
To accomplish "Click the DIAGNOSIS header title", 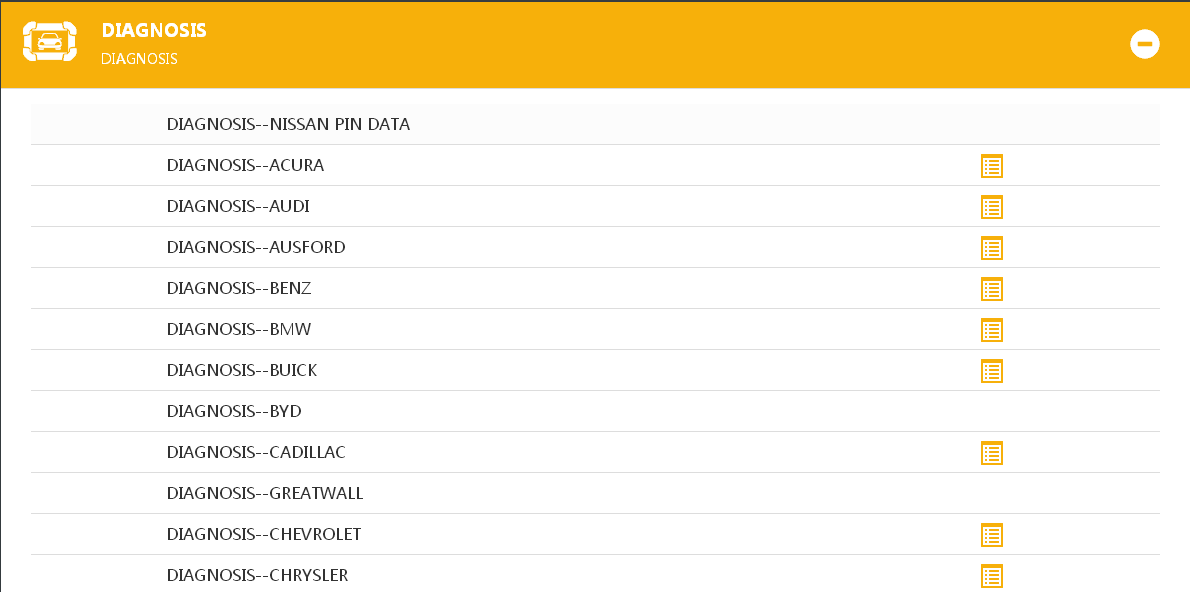I will (154, 31).
